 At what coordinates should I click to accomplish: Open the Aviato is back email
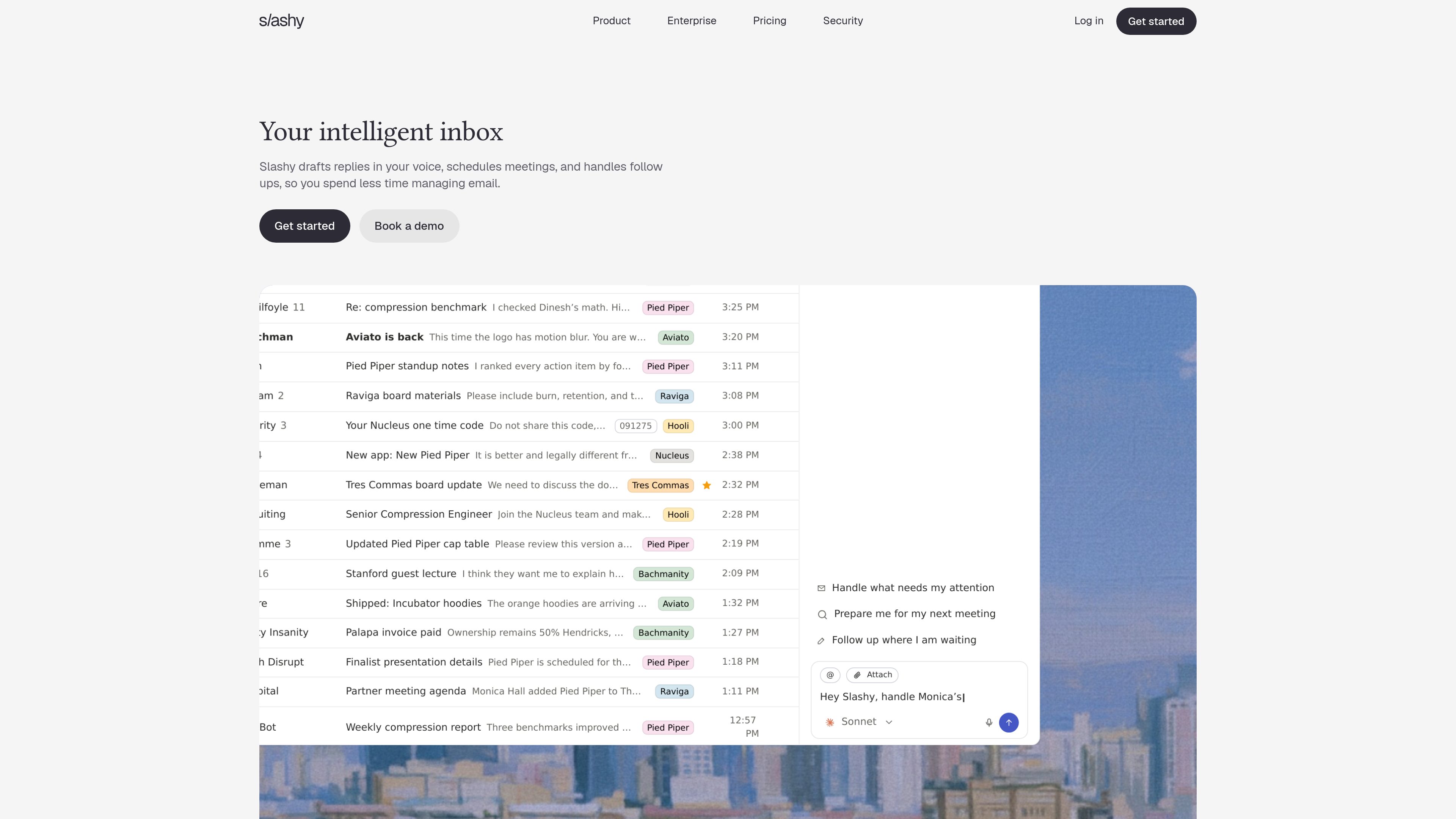[529, 337]
